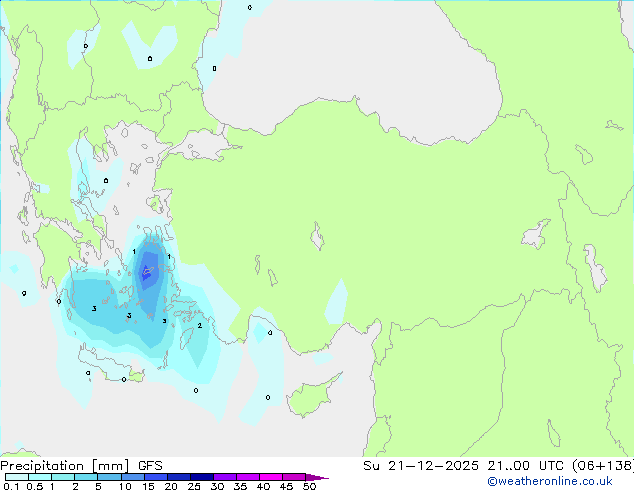The height and width of the screenshot is (490, 634).
Task: Pick the 30–35 mm purple legend swatch
Action: click(225, 477)
